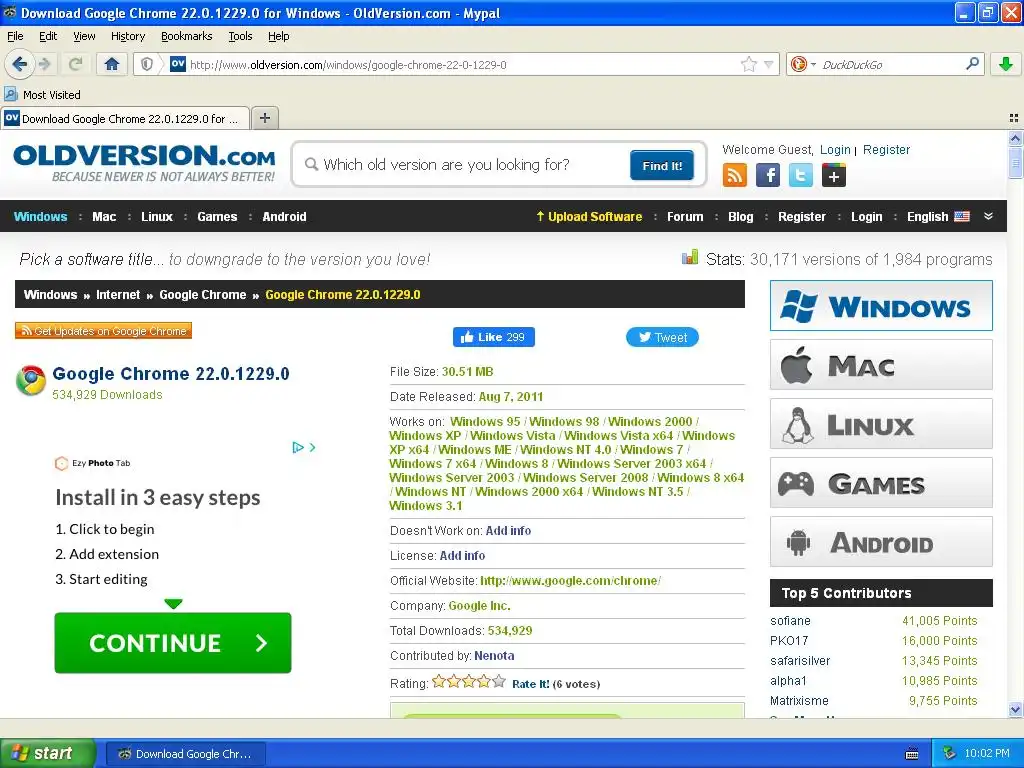Screen dimensions: 1024x768
Task: Select the Download Google Chrome browser tab
Action: click(x=125, y=118)
